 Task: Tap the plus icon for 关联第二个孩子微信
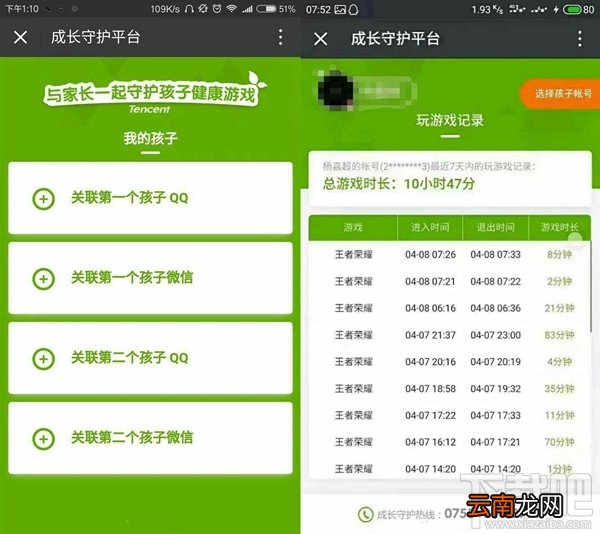pos(44,439)
